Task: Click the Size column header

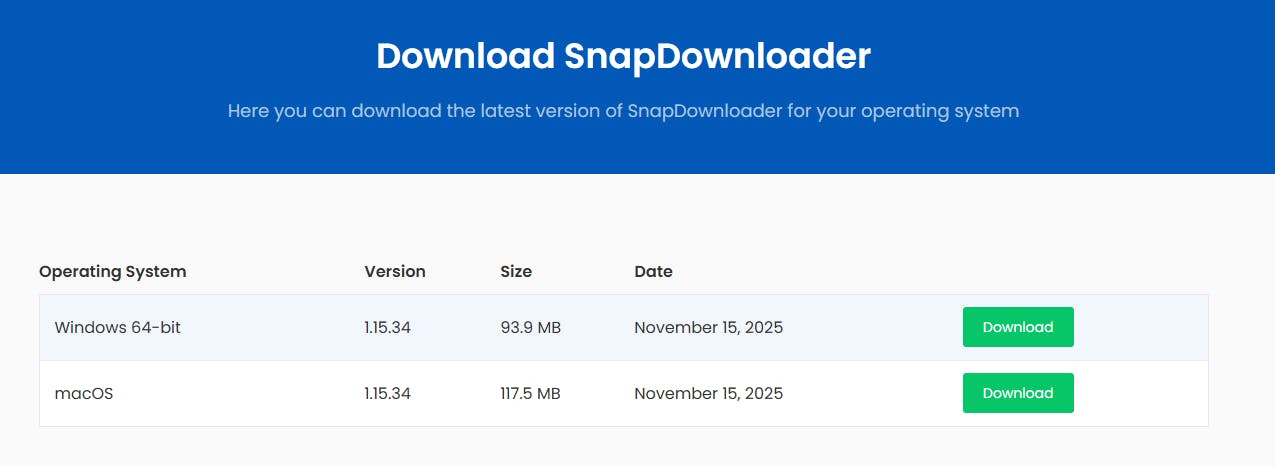Action: pos(516,271)
